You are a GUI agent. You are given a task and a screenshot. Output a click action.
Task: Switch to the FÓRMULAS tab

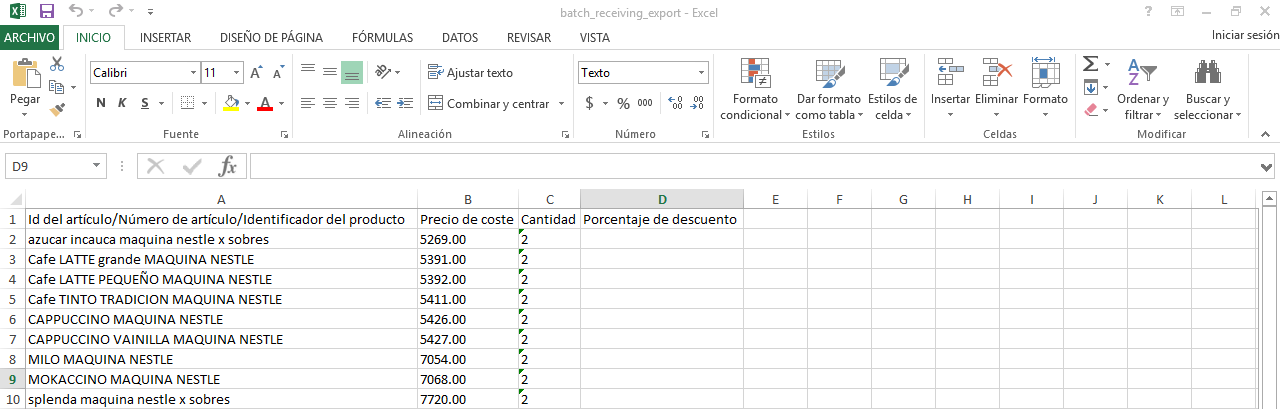[382, 38]
